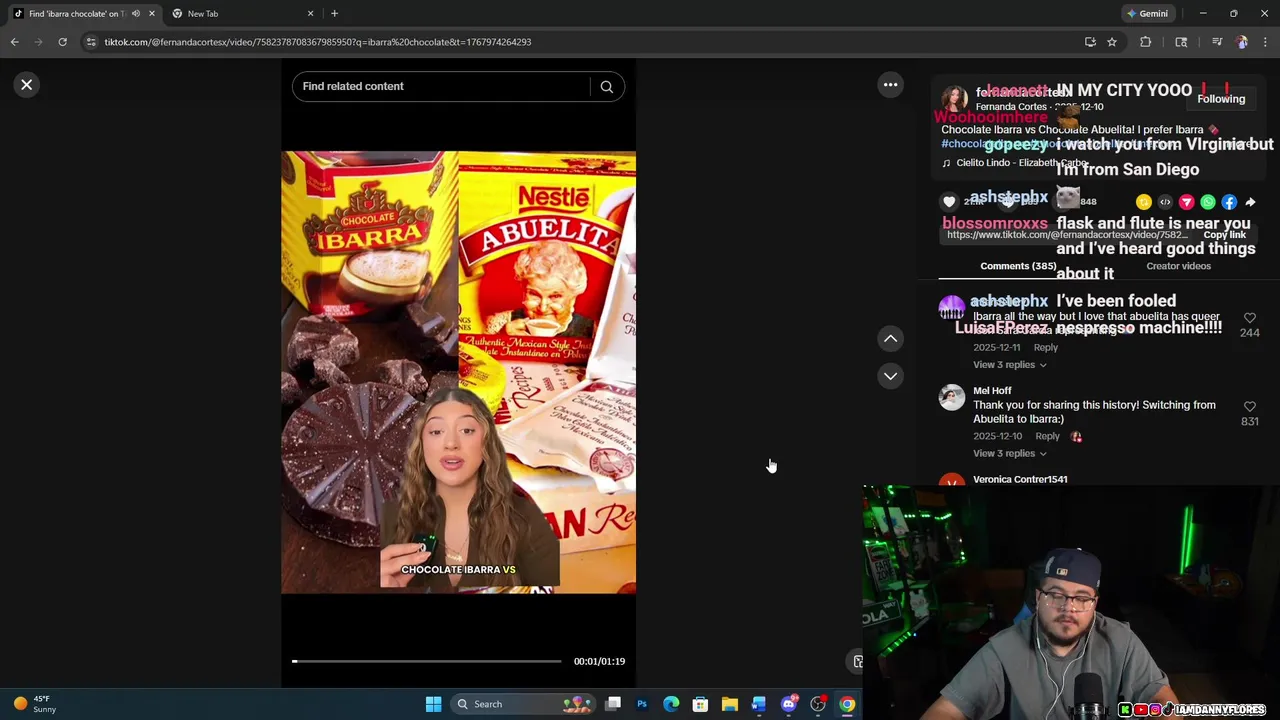Send to friends with red paper-plane icon

tap(1186, 202)
